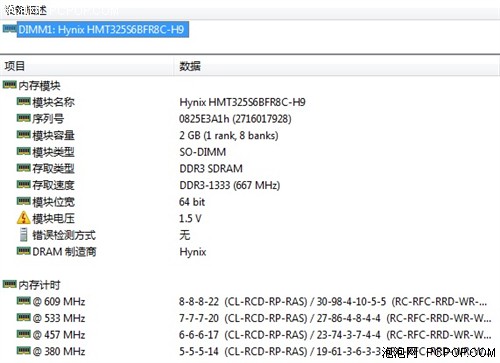
Task: Select the @ 457 MHz timing label
Action: 59,335
